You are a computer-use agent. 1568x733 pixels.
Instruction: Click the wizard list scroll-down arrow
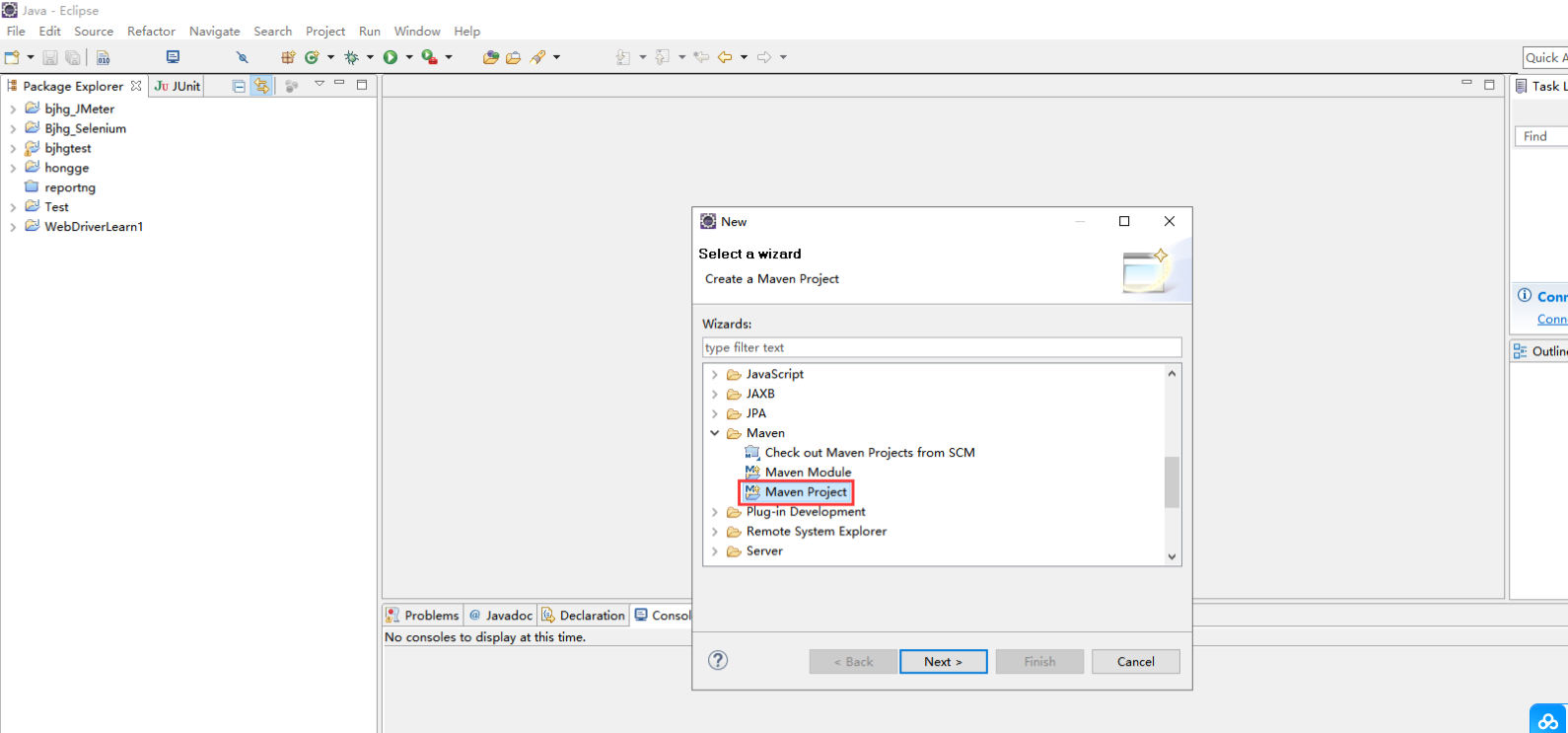(x=1172, y=556)
